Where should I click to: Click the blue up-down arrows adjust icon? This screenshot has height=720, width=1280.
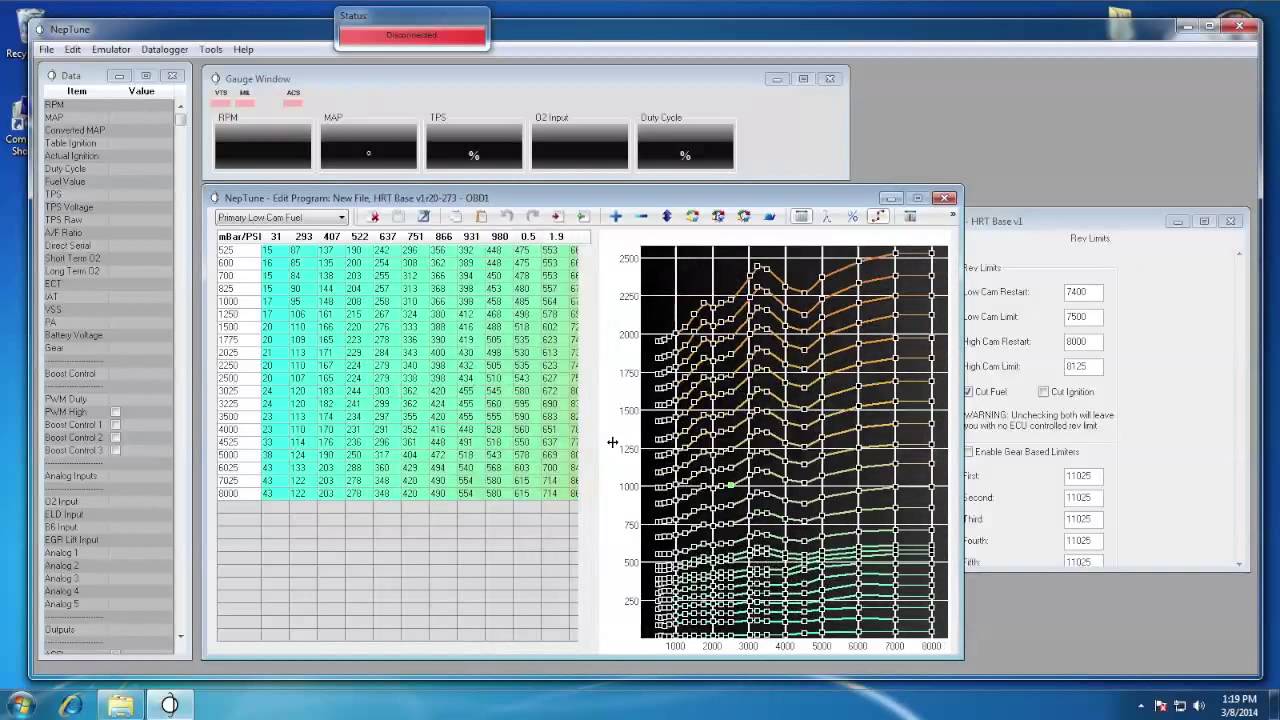[x=667, y=216]
